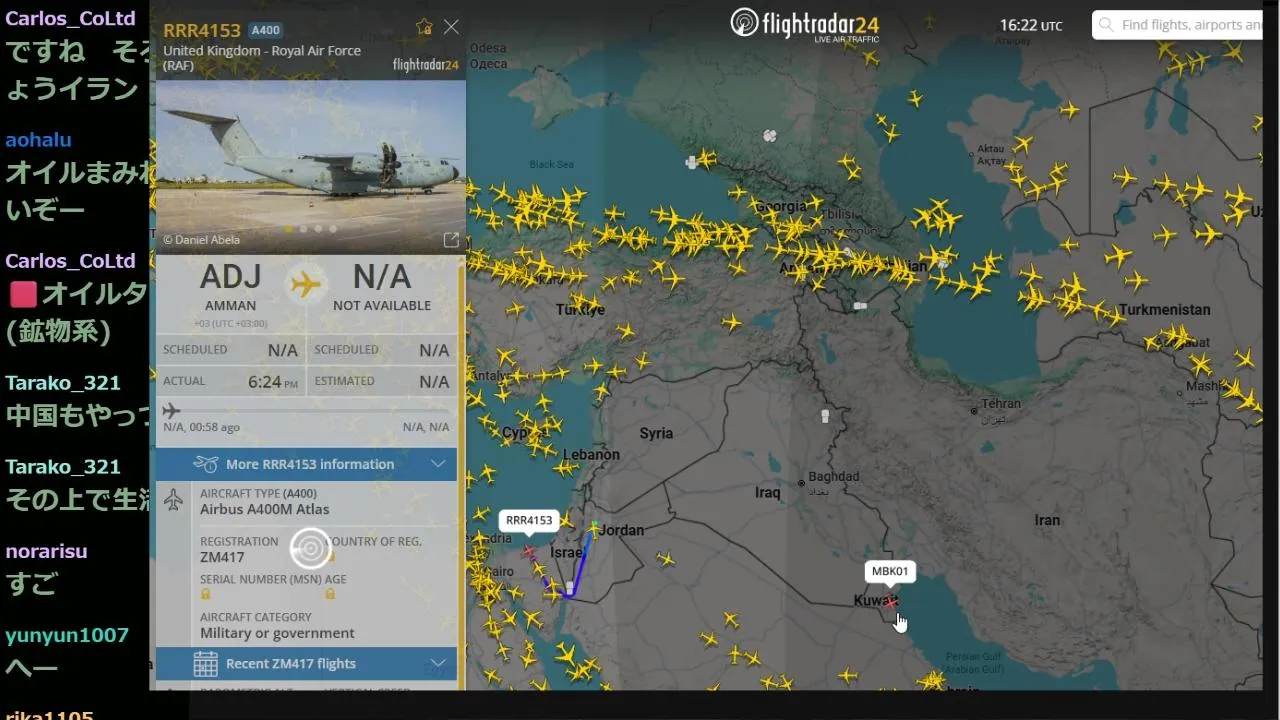Expand More RRR4153 information section
The width and height of the screenshot is (1280, 720).
coord(307,464)
